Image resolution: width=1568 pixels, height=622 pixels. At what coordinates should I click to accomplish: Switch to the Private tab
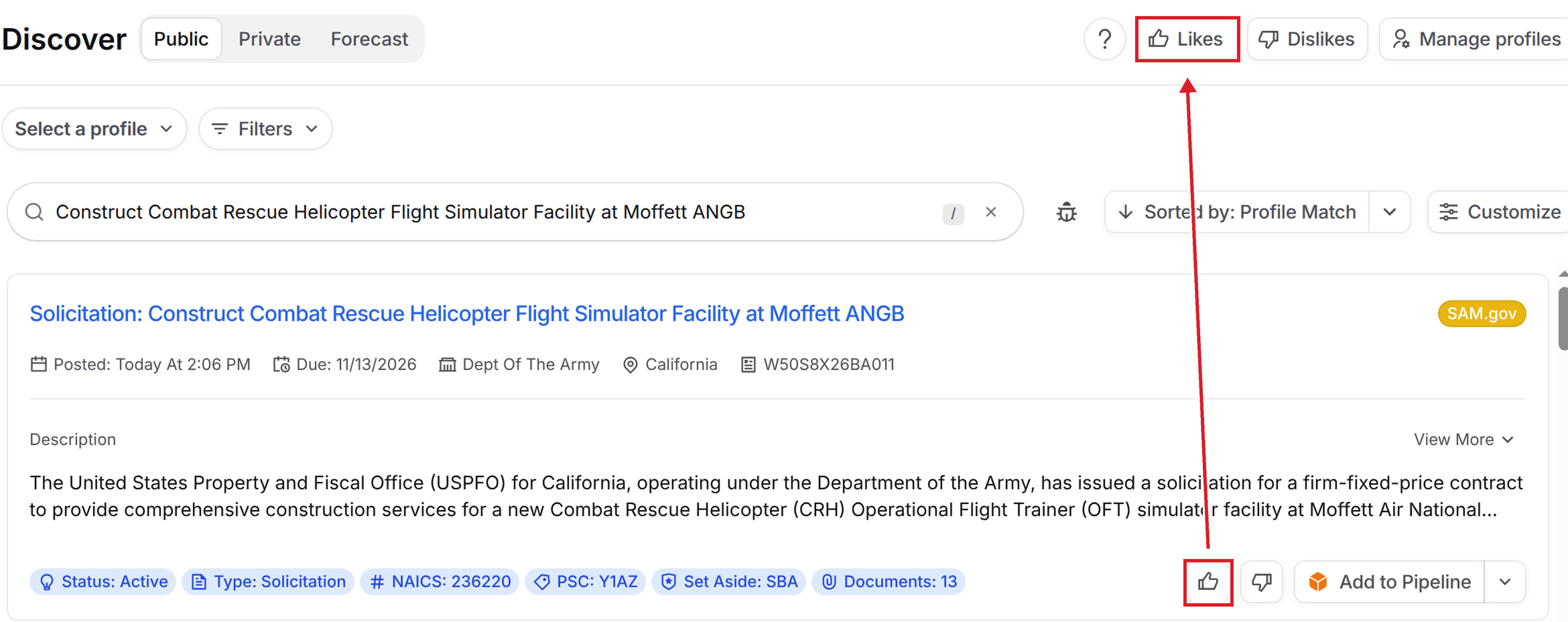(x=269, y=40)
